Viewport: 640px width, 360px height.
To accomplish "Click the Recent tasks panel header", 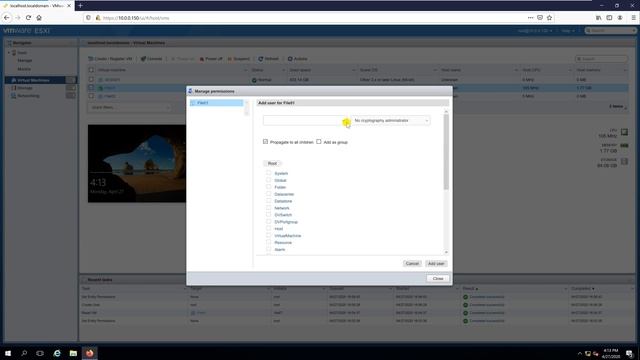I will [357, 280].
